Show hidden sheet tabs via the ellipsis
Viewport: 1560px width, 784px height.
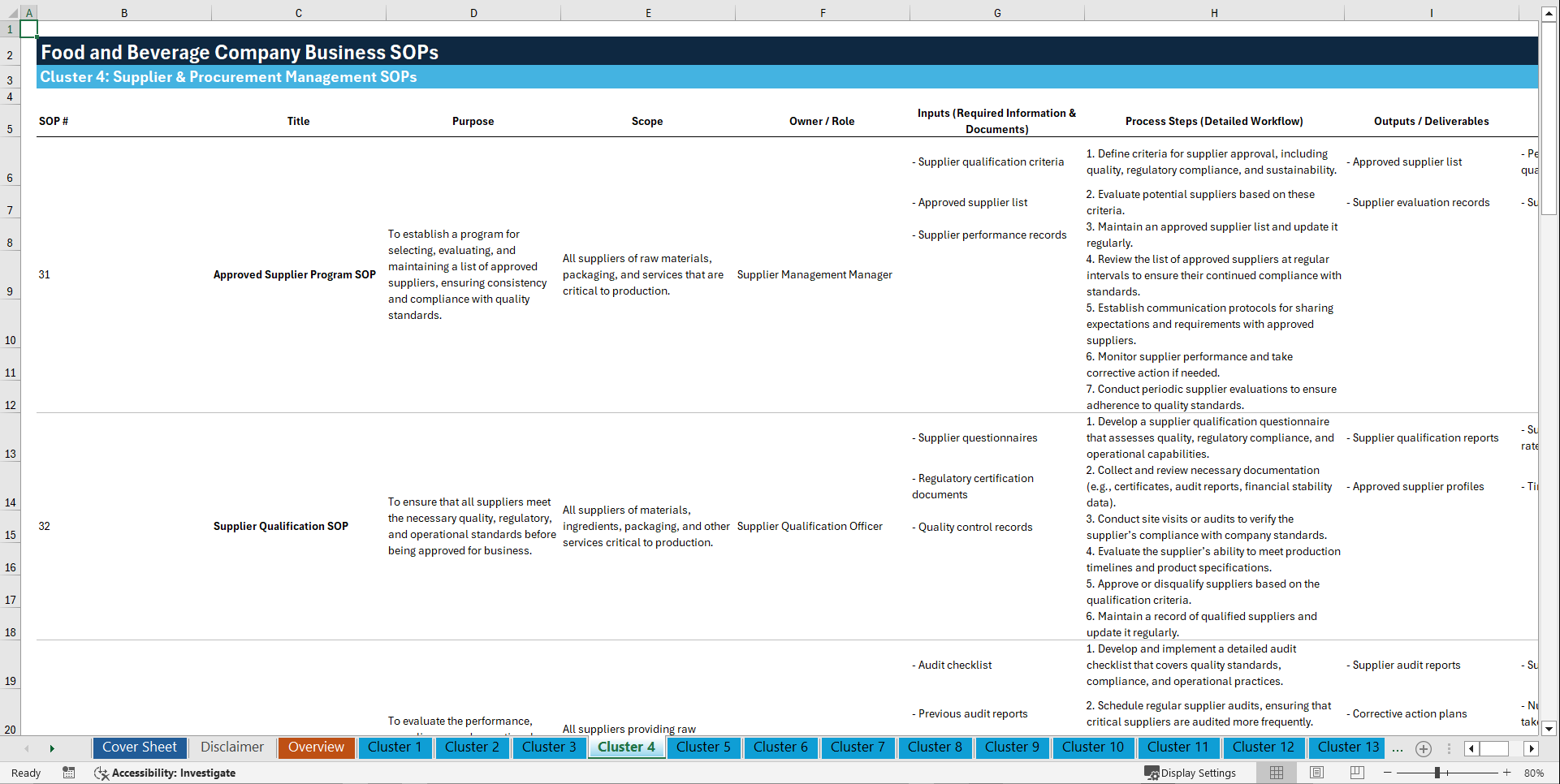click(1398, 748)
